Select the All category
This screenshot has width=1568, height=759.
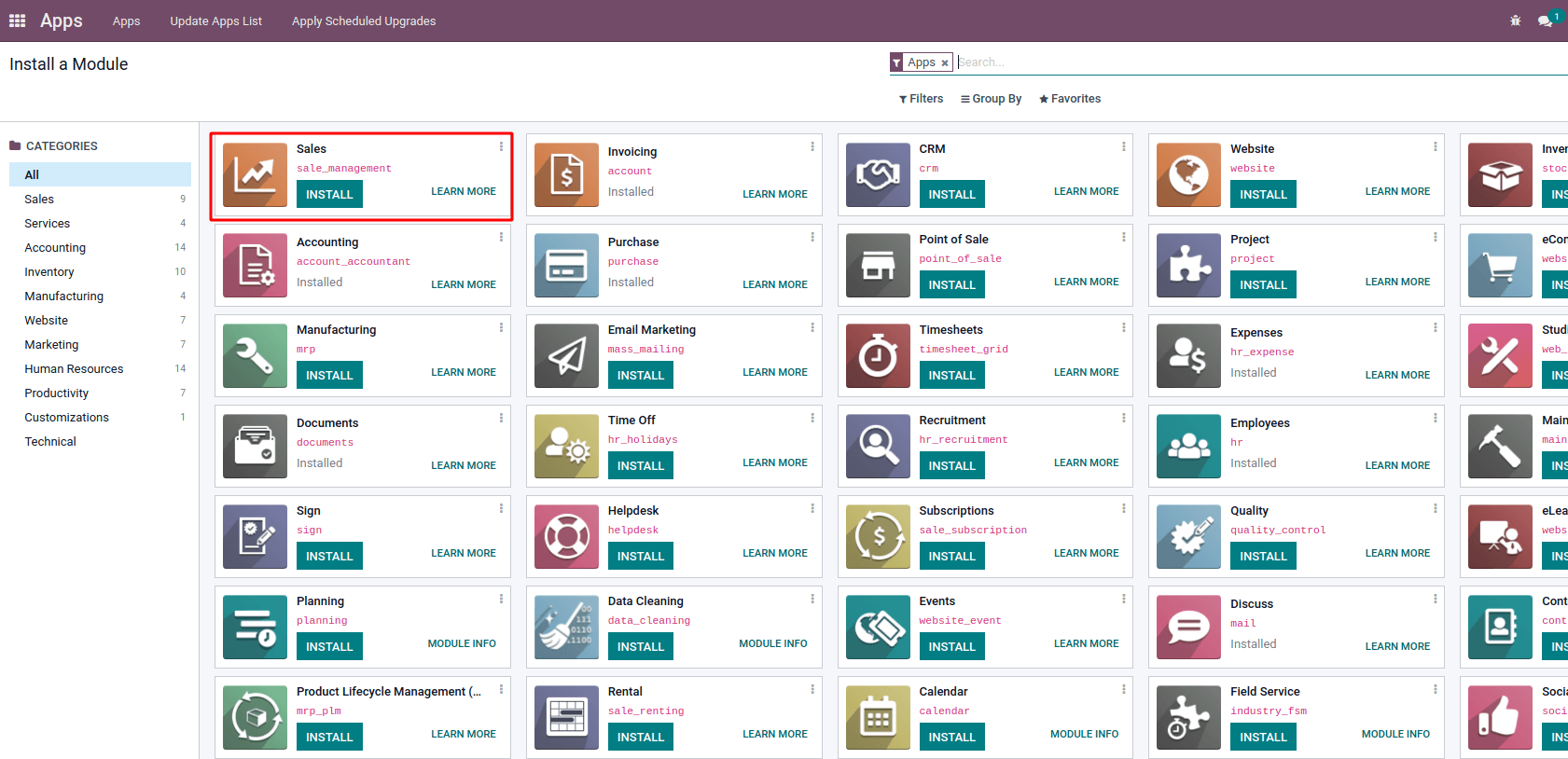pyautogui.click(x=100, y=174)
